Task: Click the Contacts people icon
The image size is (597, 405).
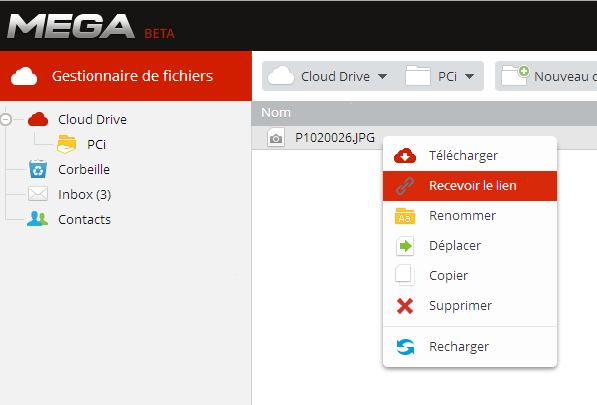Action: tap(37, 219)
